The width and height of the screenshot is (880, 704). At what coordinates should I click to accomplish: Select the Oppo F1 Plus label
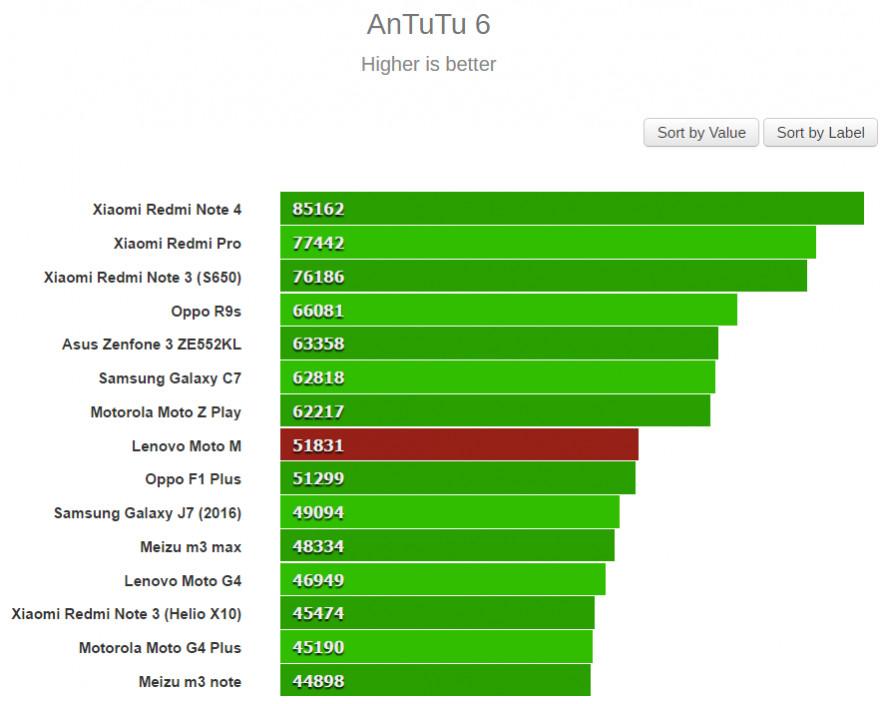click(x=193, y=479)
